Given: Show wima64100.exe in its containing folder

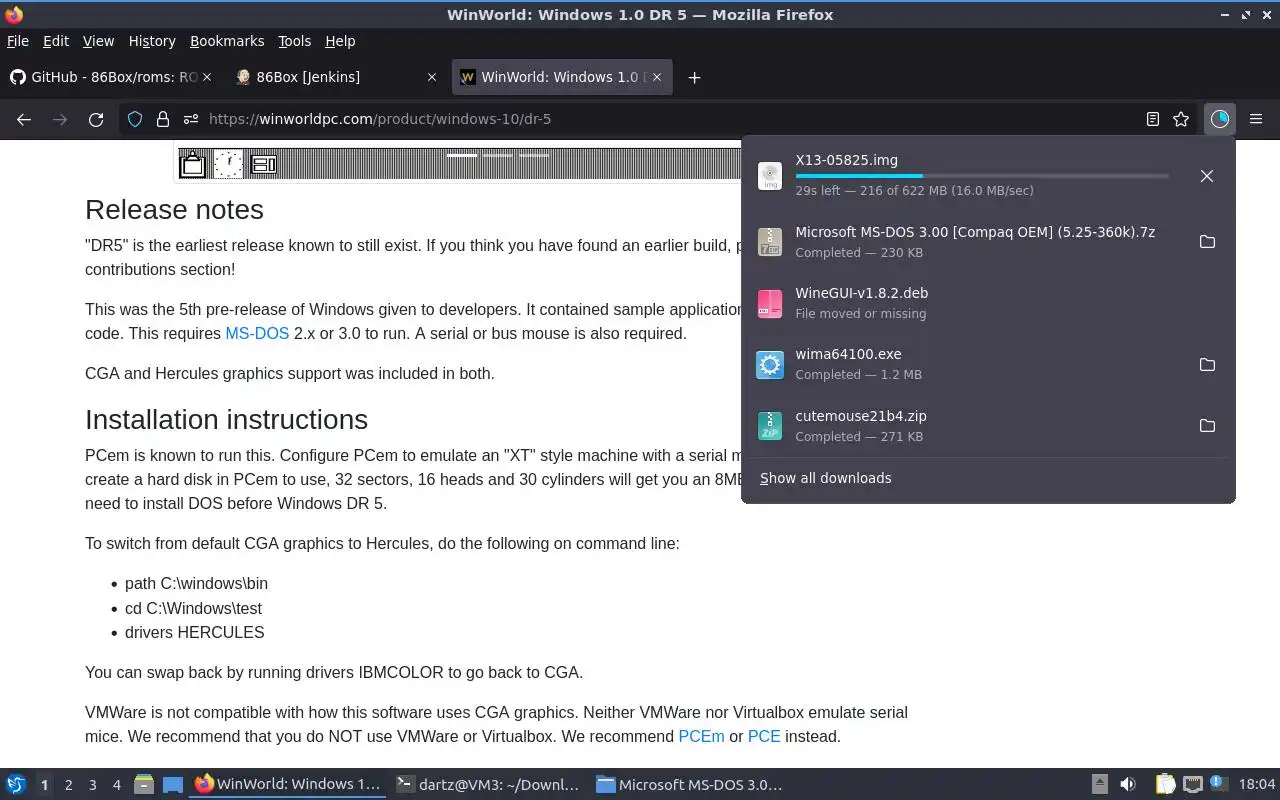Looking at the screenshot, I should coord(1207,365).
